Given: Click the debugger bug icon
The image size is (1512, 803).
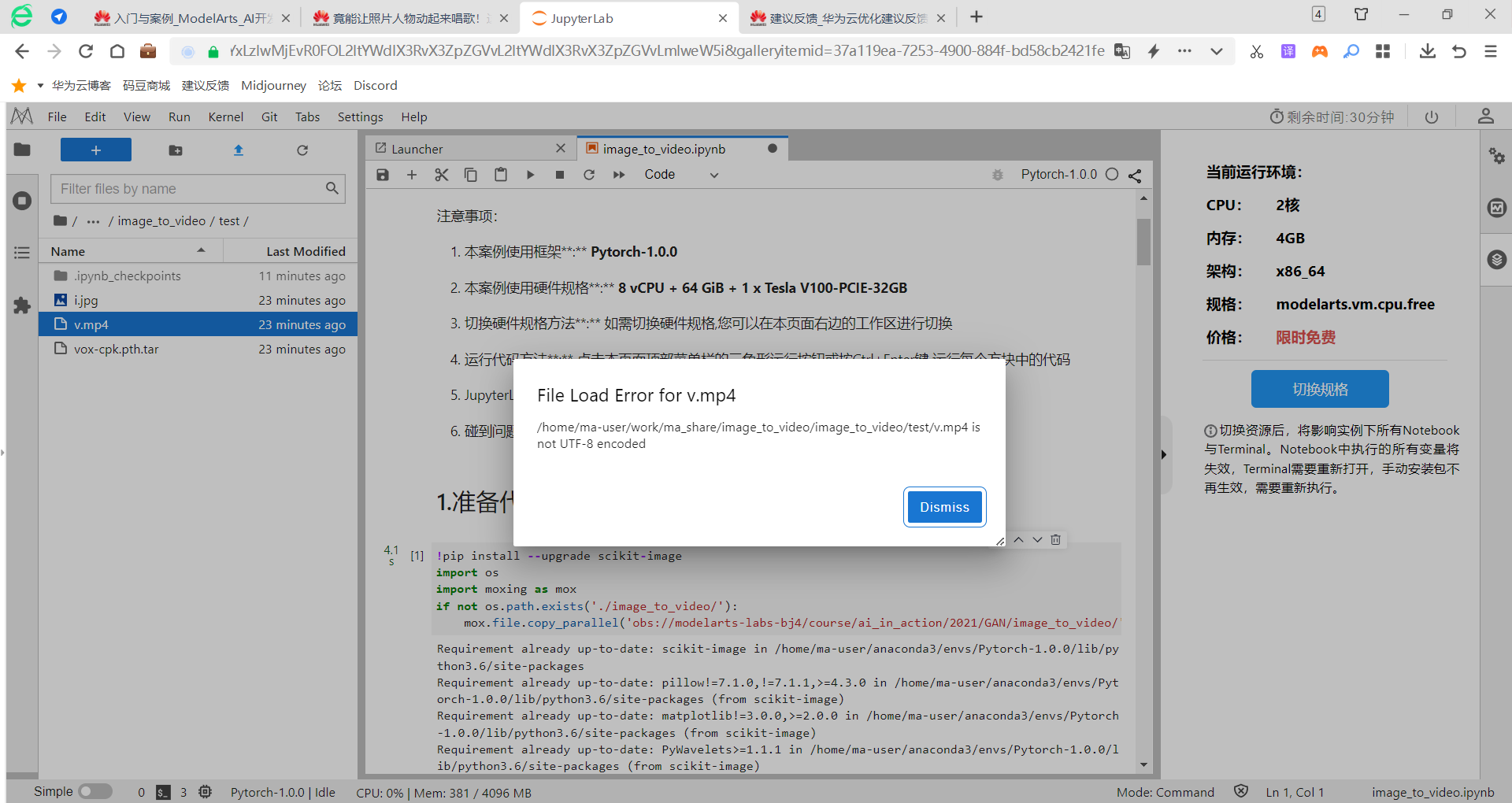Looking at the screenshot, I should [x=998, y=175].
